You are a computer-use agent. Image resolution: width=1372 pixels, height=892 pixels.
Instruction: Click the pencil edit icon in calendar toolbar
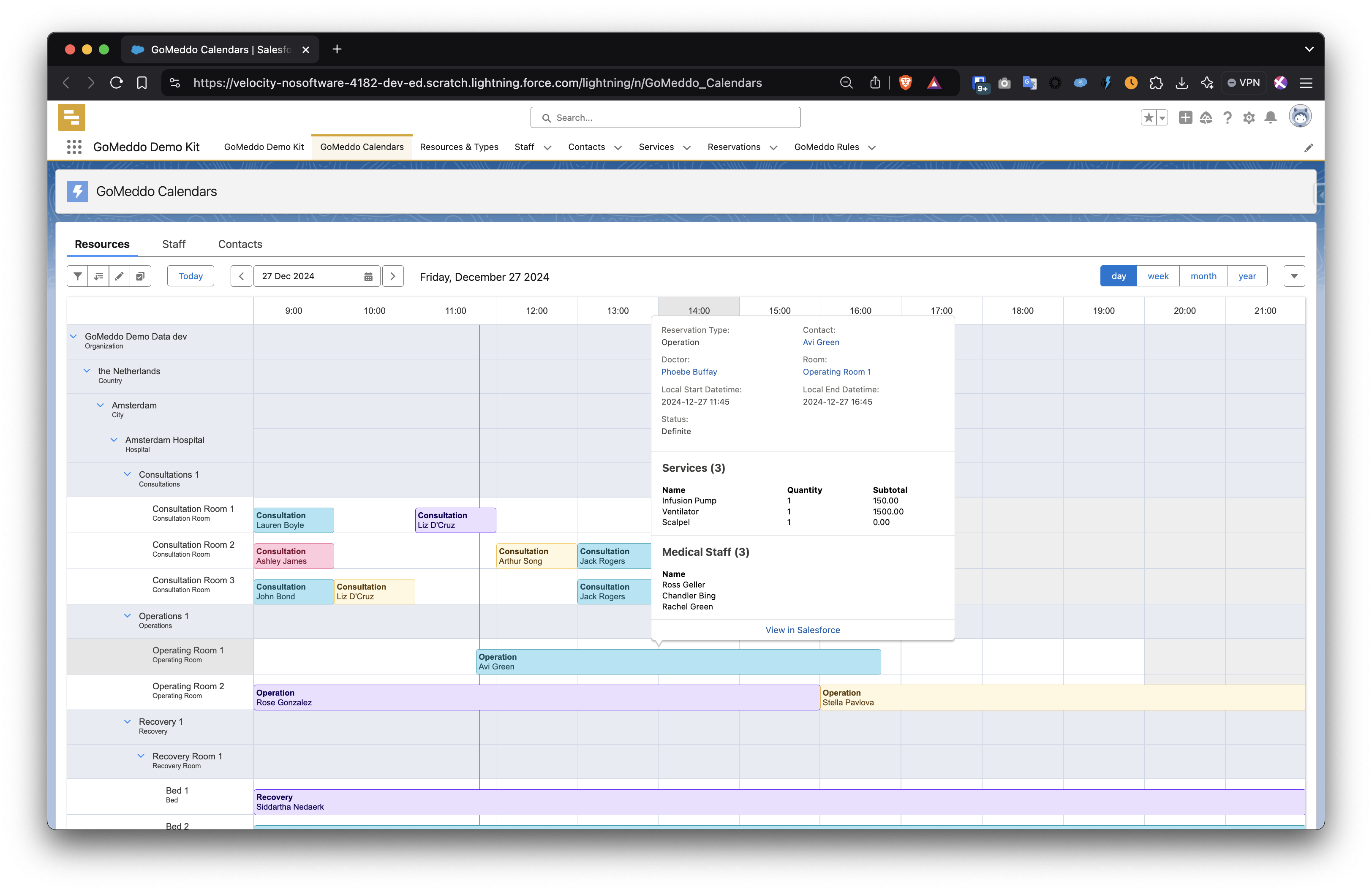click(x=119, y=276)
